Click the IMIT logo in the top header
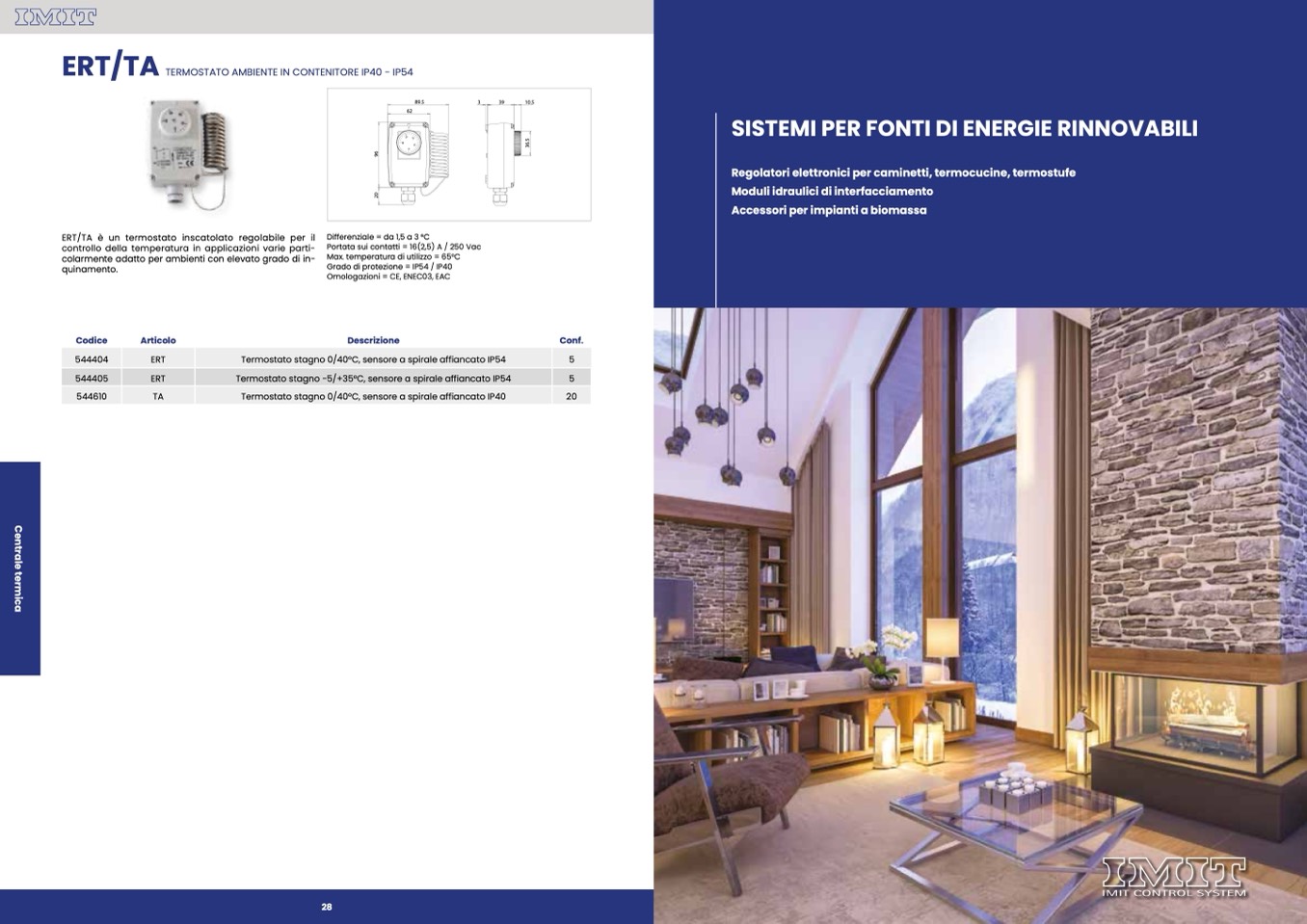Viewport: 1307px width, 924px height. (55, 16)
